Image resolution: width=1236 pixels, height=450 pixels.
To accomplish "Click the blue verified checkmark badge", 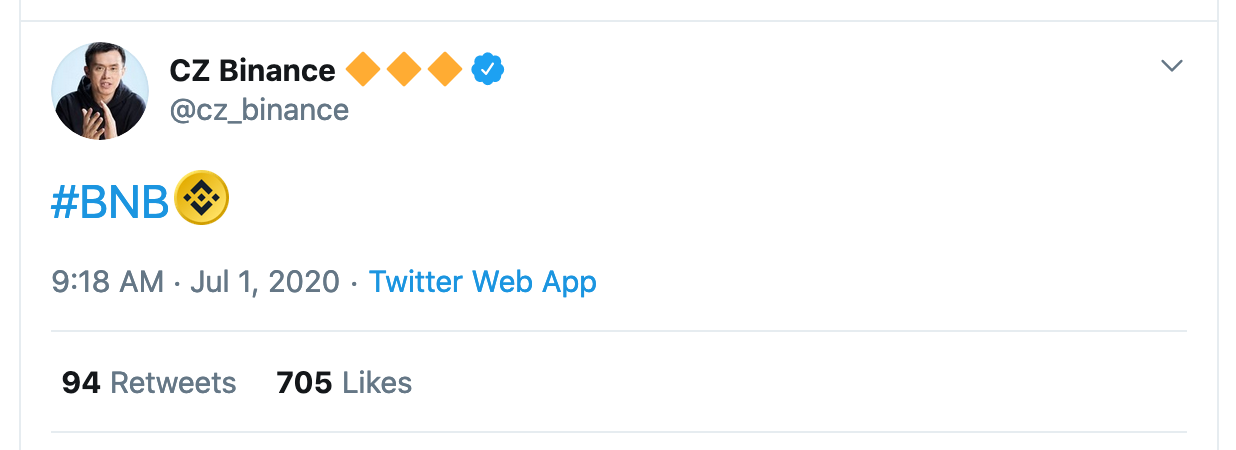I will point(488,70).
